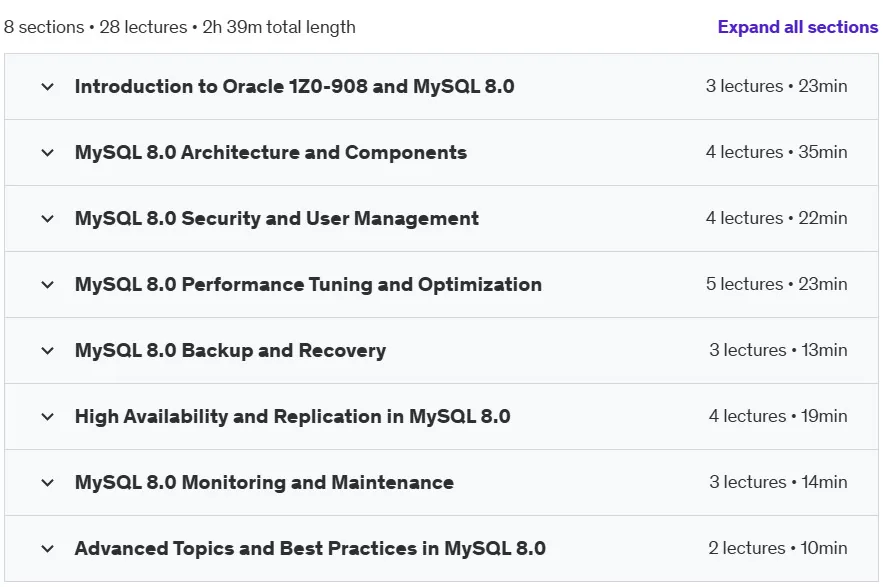Open section title MySQL 8.0 Performance Tuning and Optimization
The image size is (883, 587).
tap(308, 284)
